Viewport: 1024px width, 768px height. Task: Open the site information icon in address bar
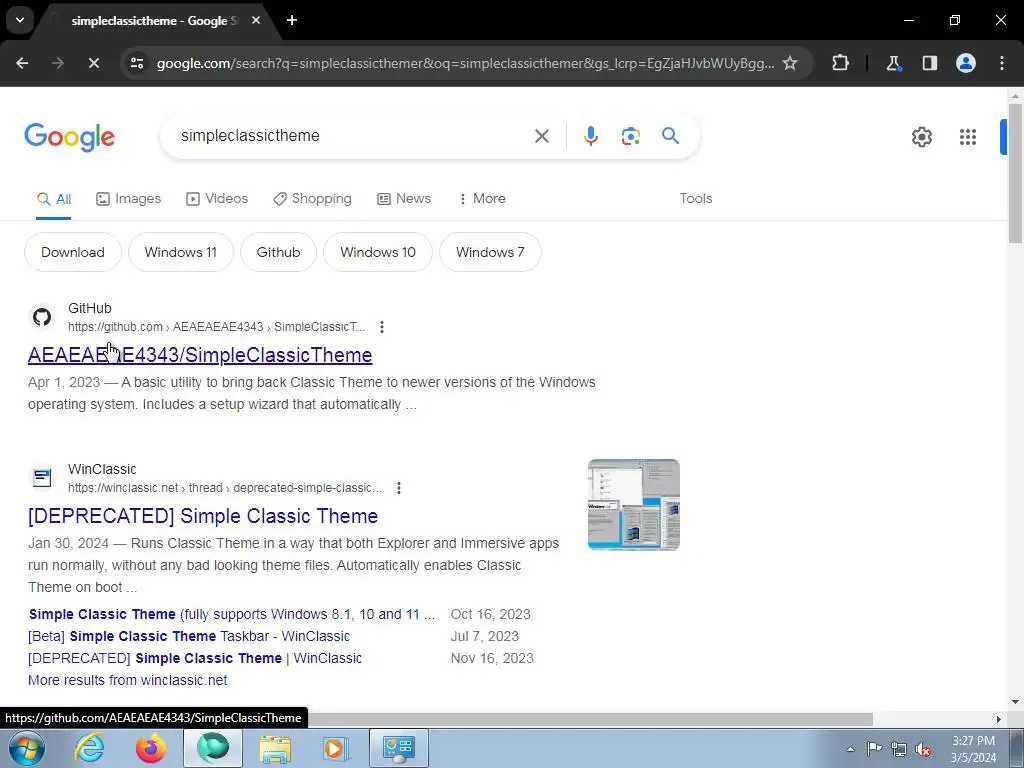(137, 63)
